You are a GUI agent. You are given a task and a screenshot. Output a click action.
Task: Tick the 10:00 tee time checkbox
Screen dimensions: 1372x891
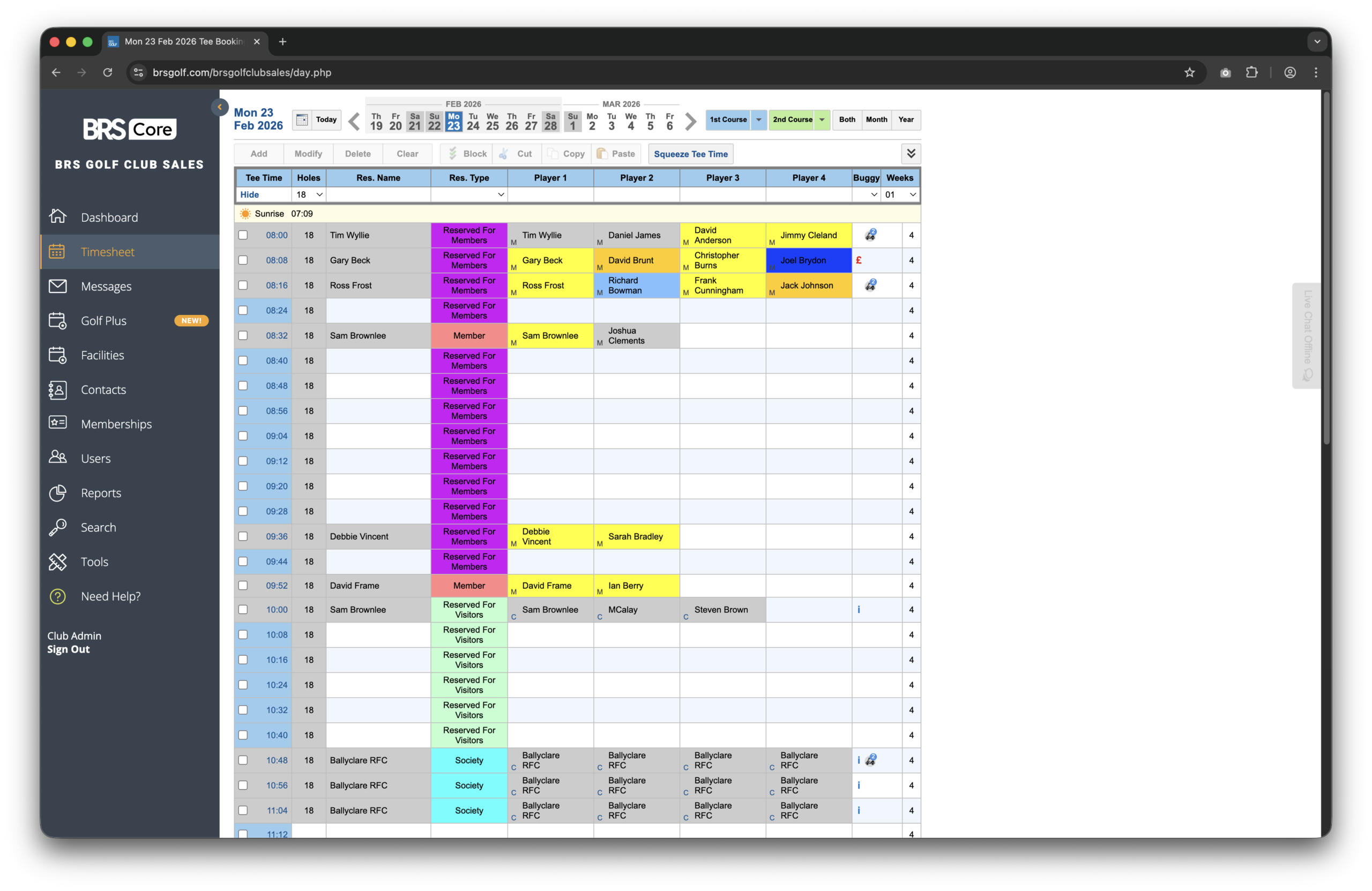[243, 610]
